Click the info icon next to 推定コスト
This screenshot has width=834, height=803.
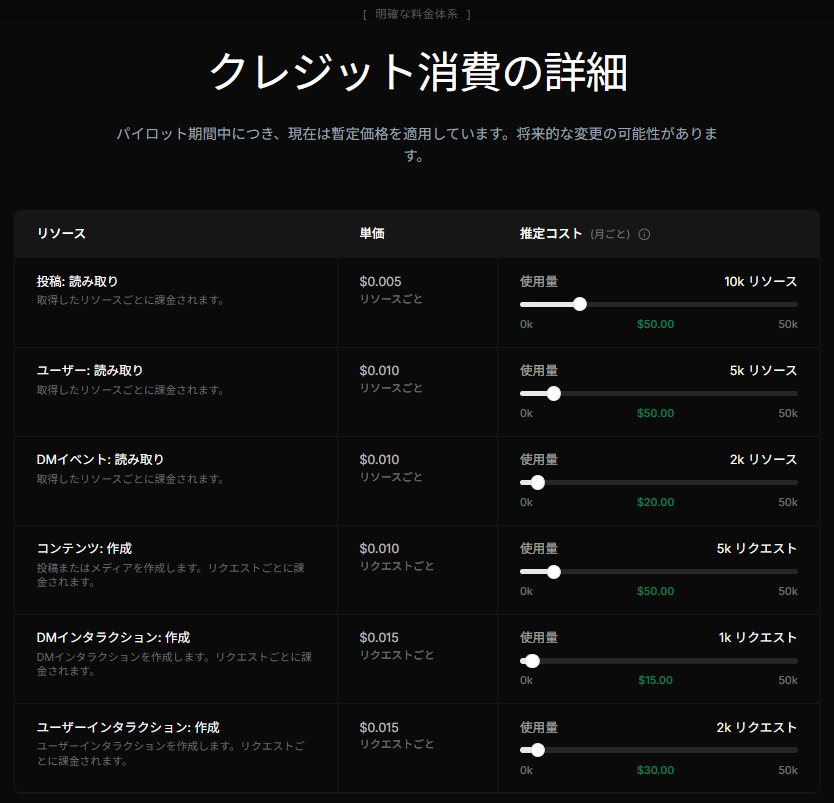click(x=645, y=234)
